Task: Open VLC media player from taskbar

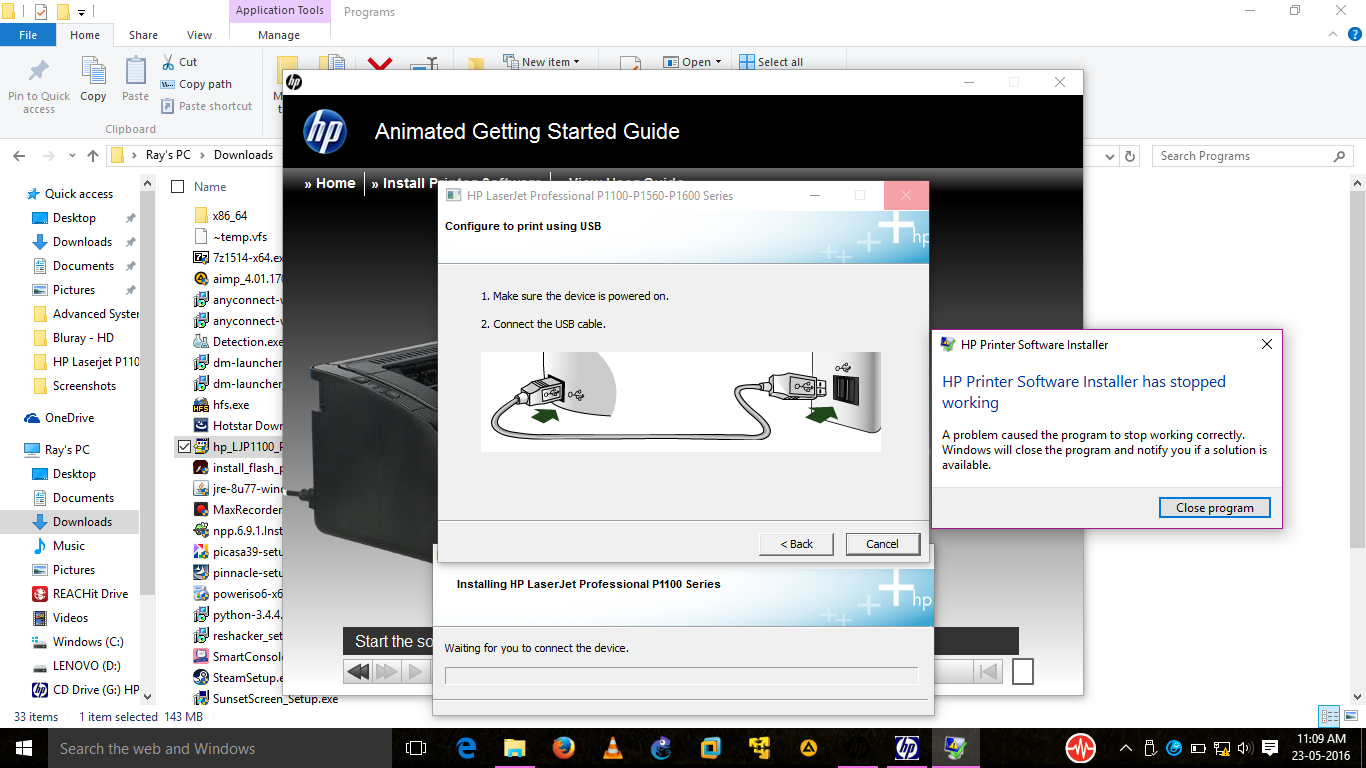Action: (613, 748)
